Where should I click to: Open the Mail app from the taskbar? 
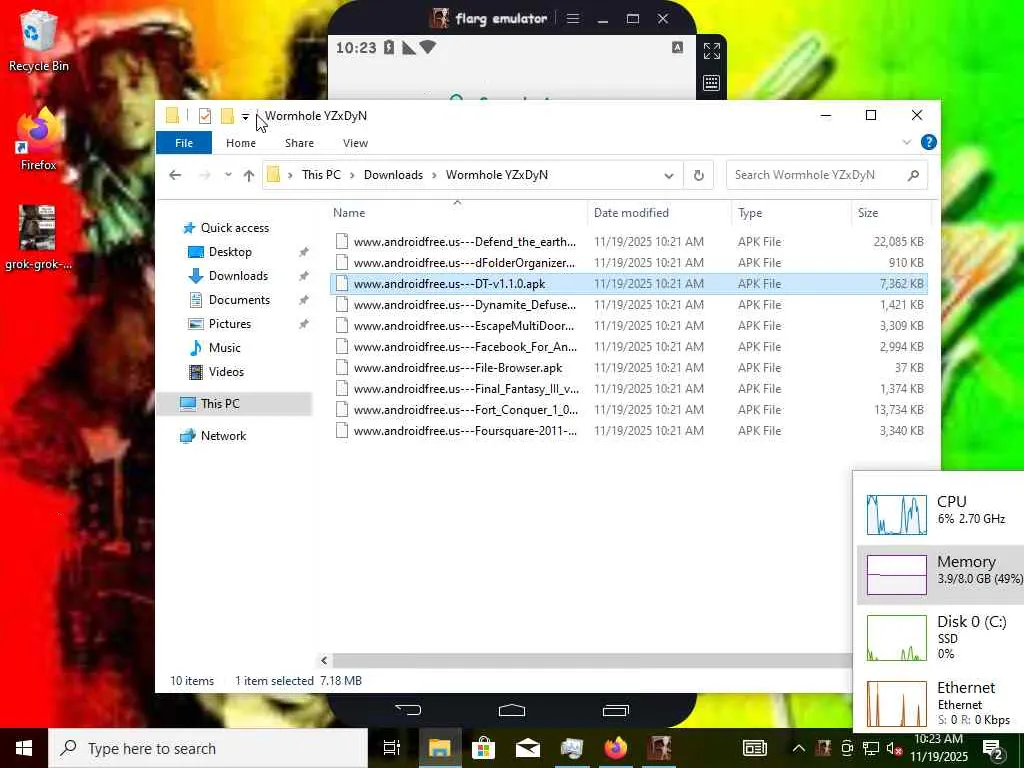[528, 748]
